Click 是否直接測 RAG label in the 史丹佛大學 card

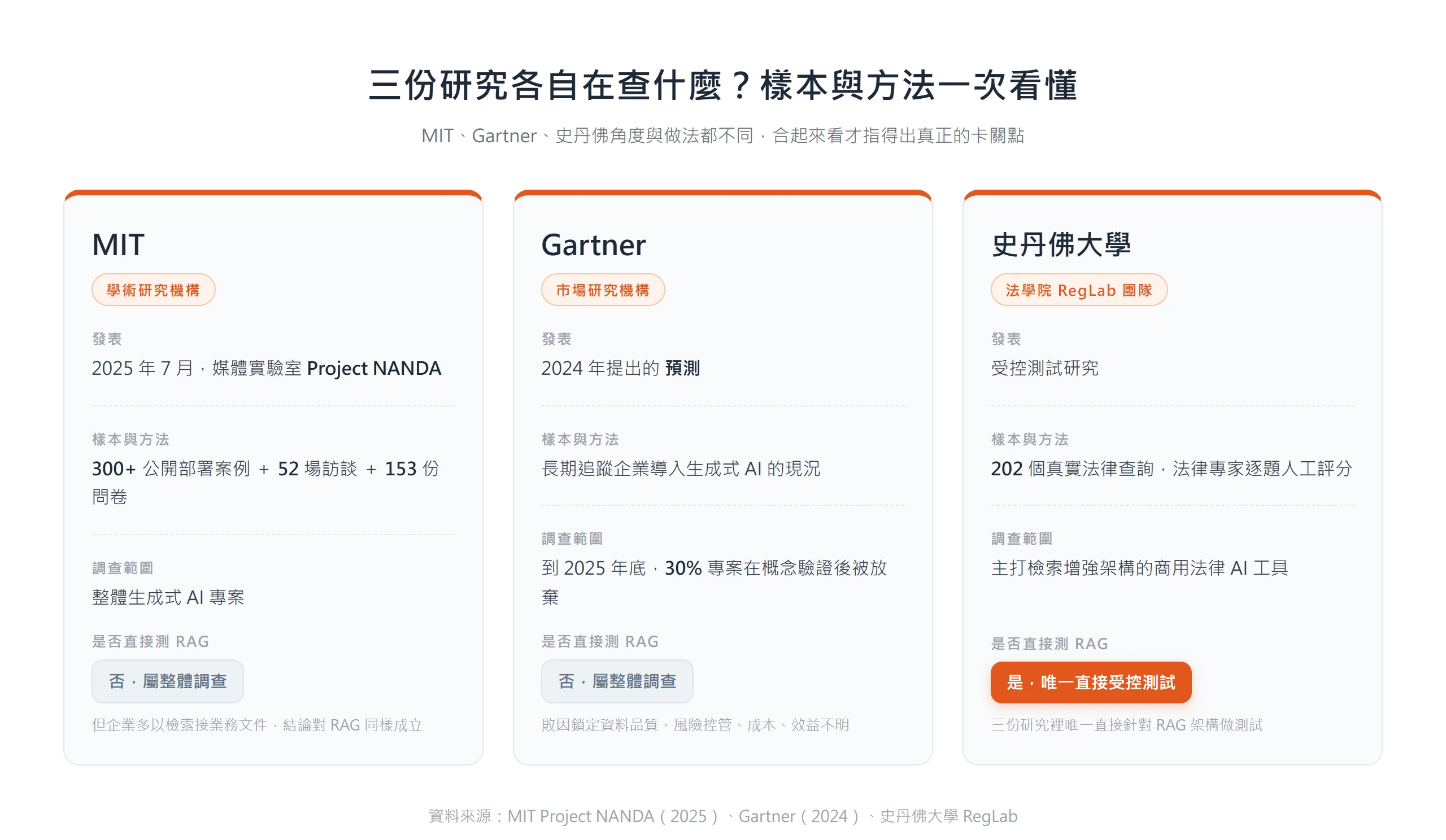pyautogui.click(x=1049, y=644)
